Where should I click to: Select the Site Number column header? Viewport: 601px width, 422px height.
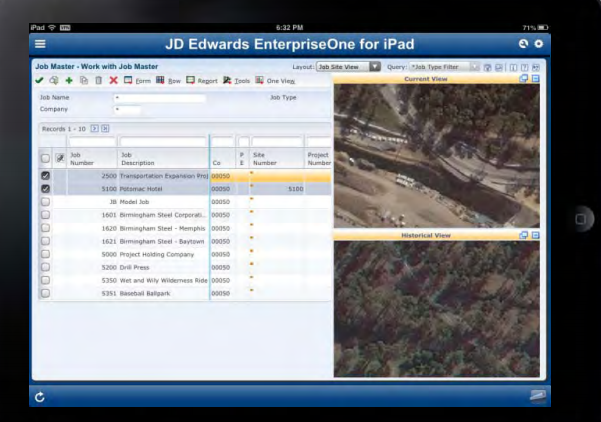click(x=277, y=159)
